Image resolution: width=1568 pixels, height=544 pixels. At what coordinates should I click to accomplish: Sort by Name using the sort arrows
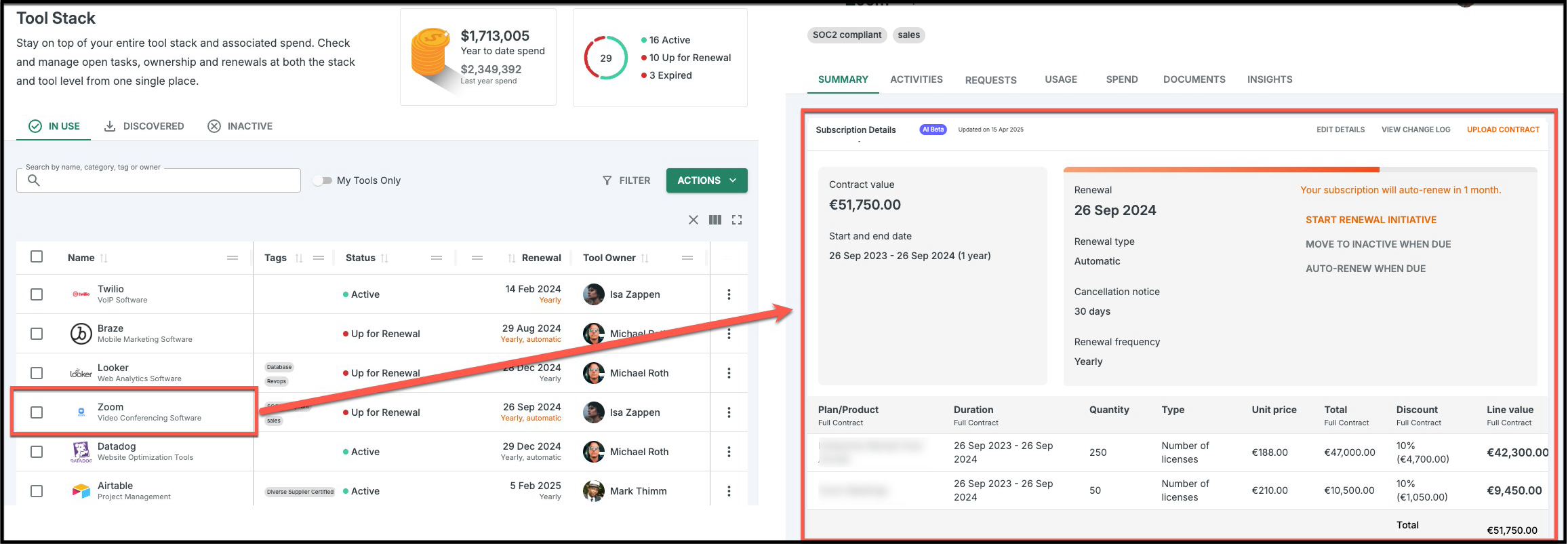point(104,258)
